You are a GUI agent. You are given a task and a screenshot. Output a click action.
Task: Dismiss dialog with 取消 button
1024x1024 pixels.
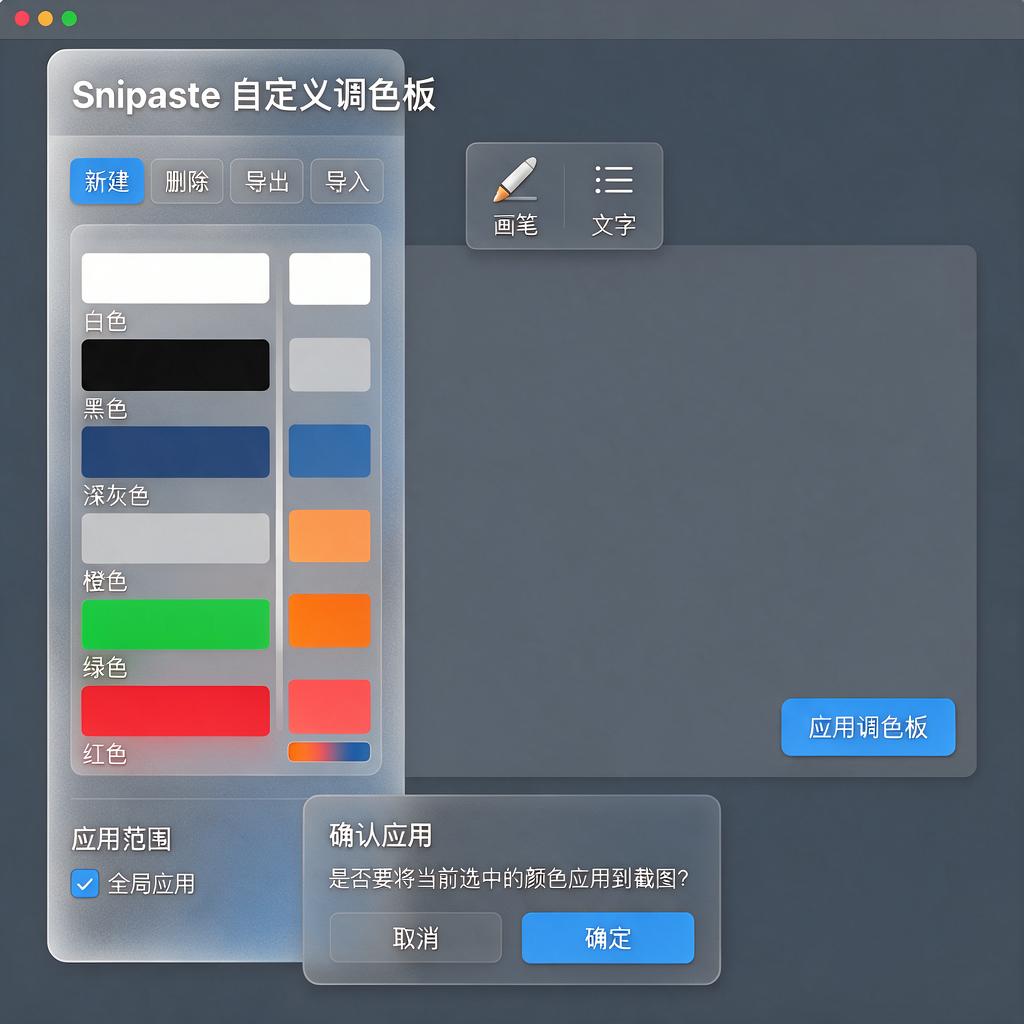pos(415,938)
